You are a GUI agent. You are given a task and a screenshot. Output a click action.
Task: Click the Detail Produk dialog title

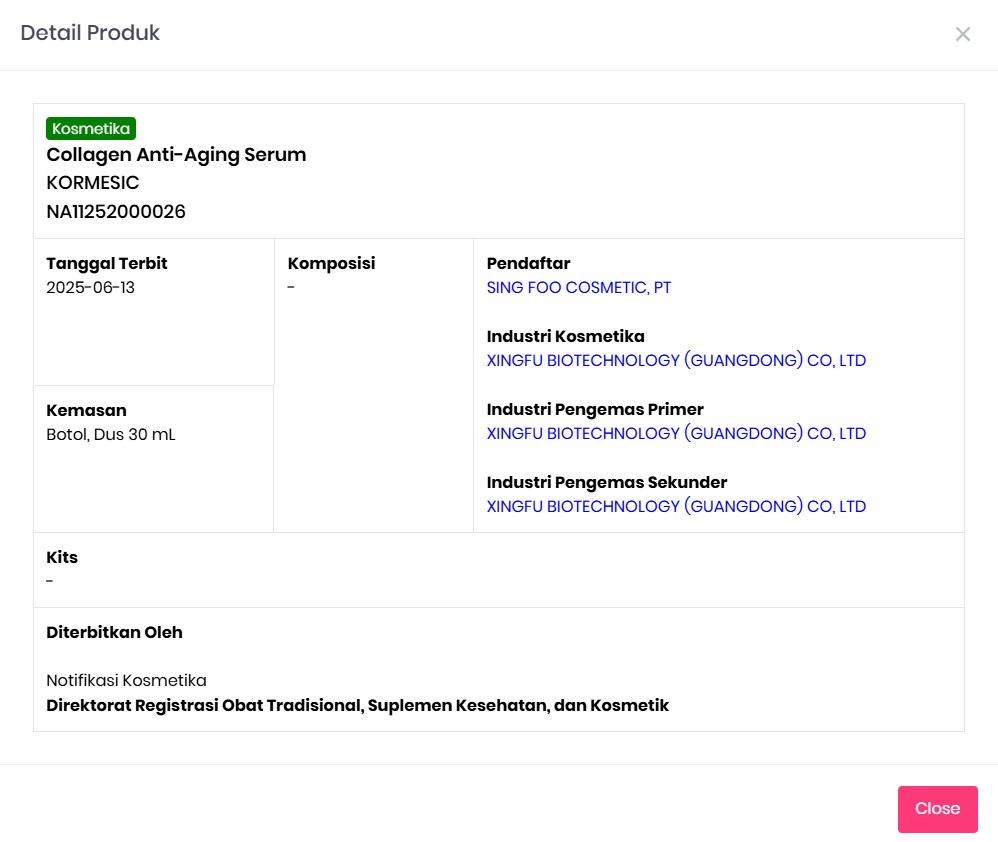click(x=90, y=32)
